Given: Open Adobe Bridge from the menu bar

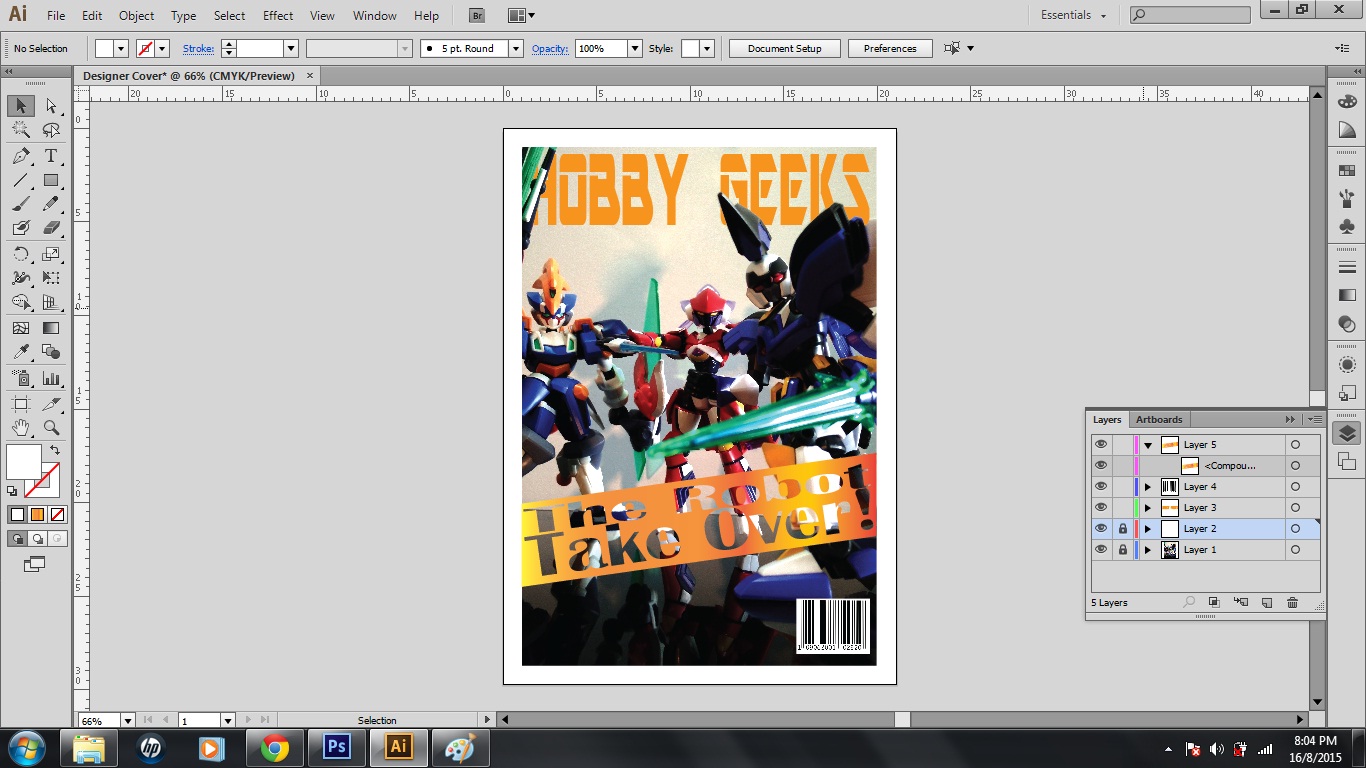Looking at the screenshot, I should click(477, 15).
